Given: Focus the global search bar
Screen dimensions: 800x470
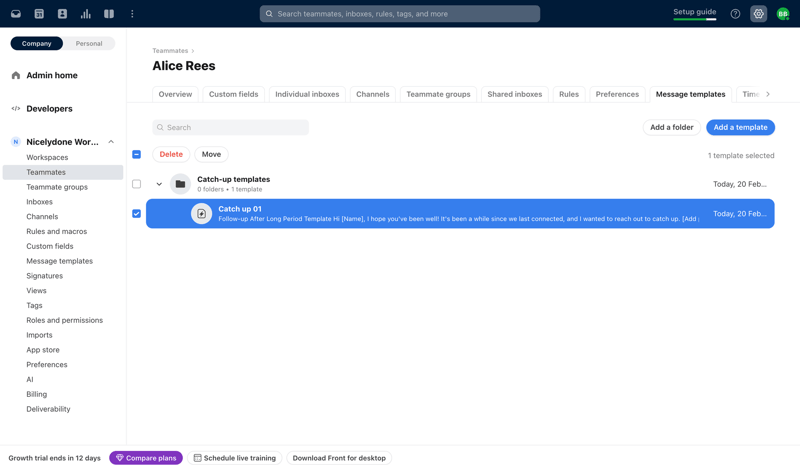Looking at the screenshot, I should click(x=400, y=14).
